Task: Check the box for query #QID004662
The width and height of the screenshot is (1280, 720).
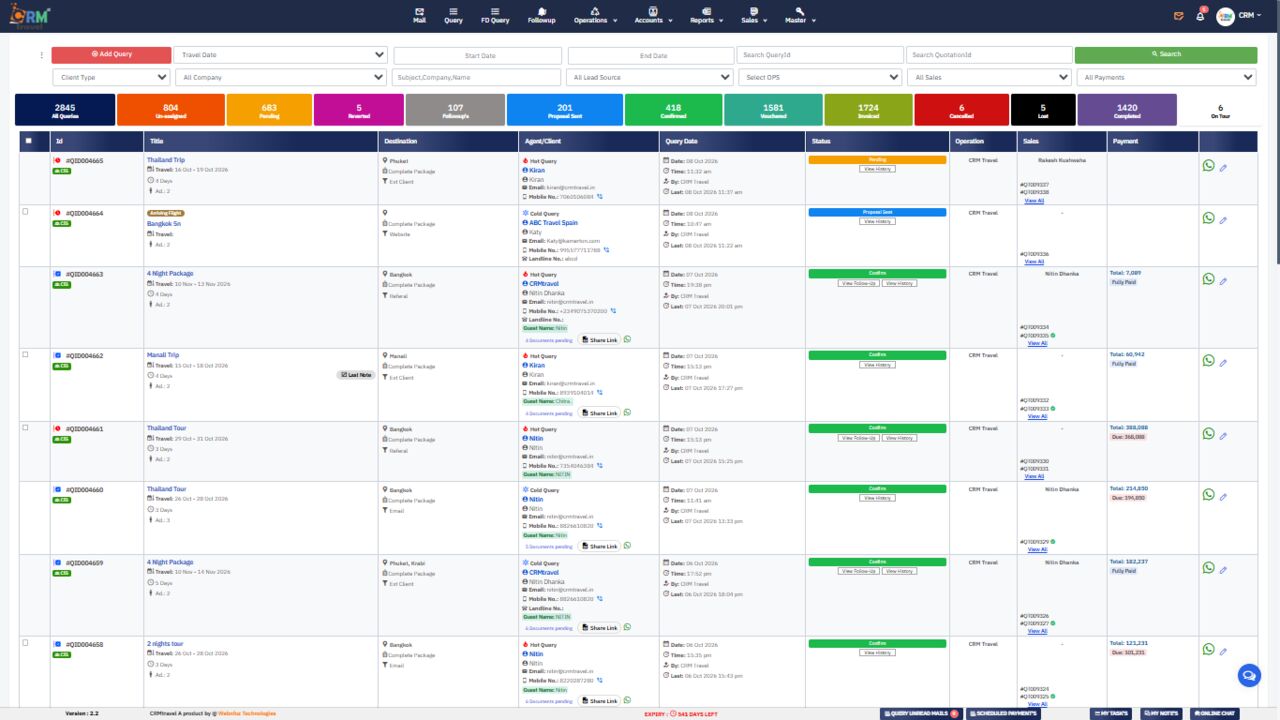Action: (x=25, y=354)
